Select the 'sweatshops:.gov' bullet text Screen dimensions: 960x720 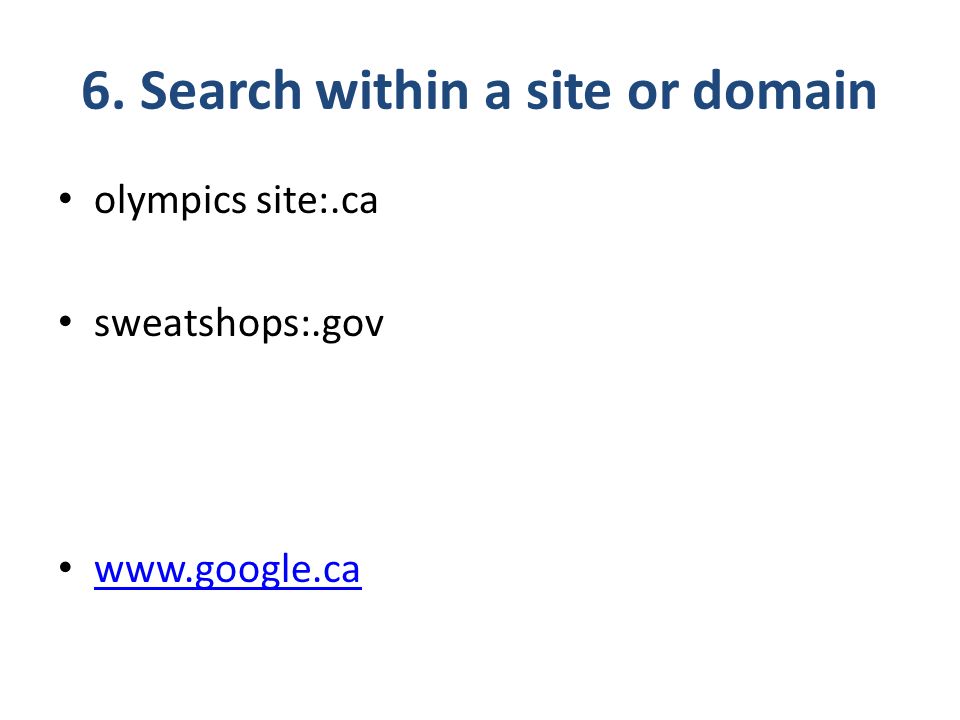(239, 324)
